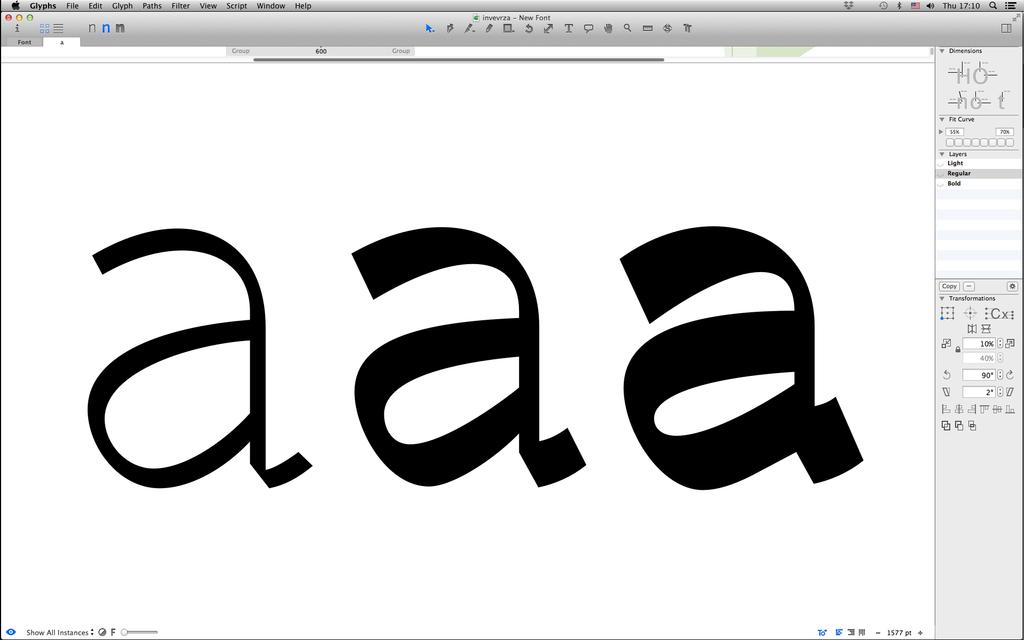The image size is (1024, 640).
Task: Scale up by 10% icon
Action: [x=1010, y=344]
